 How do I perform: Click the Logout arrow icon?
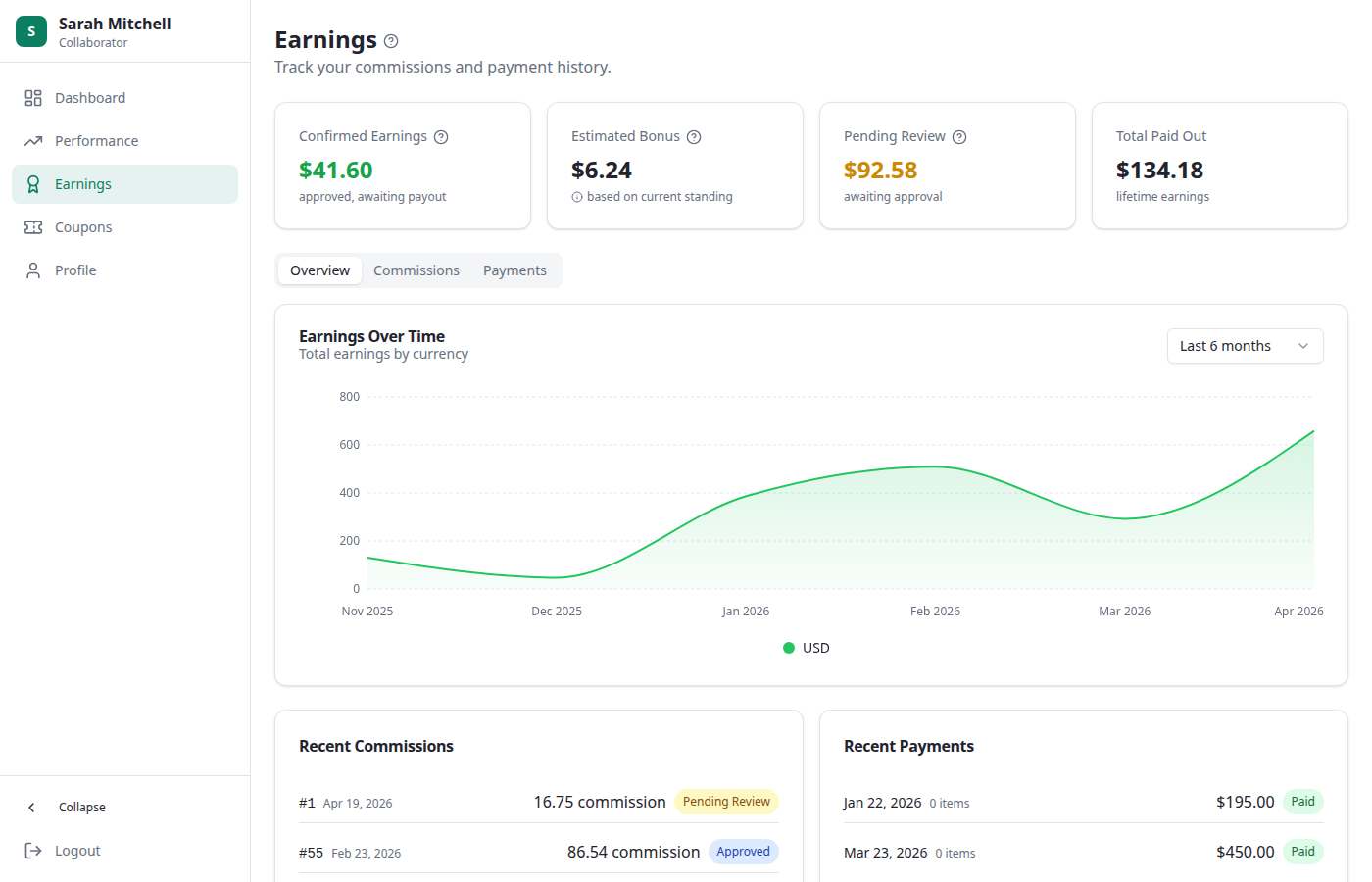pos(32,850)
